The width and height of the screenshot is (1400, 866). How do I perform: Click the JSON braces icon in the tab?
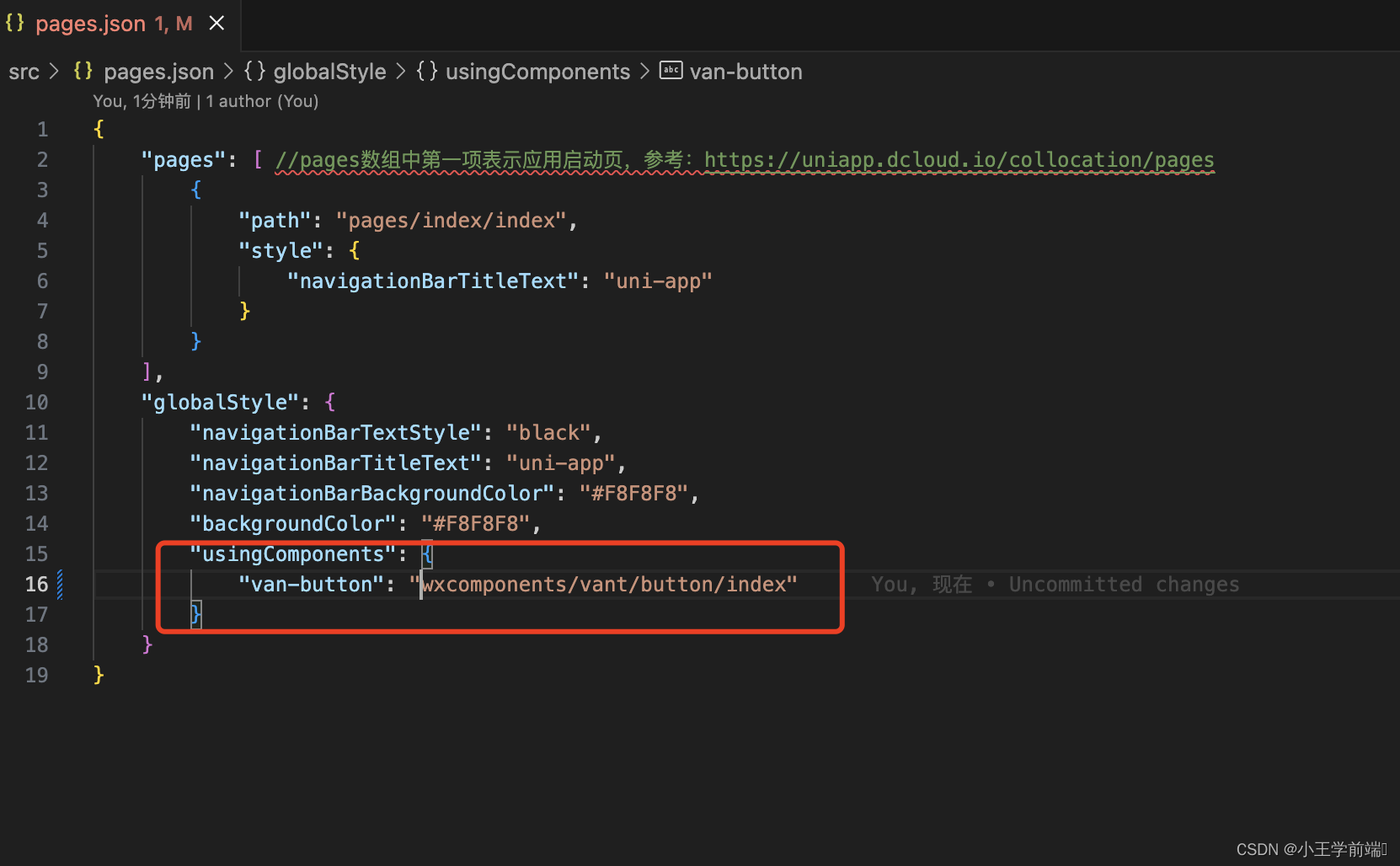coord(15,23)
